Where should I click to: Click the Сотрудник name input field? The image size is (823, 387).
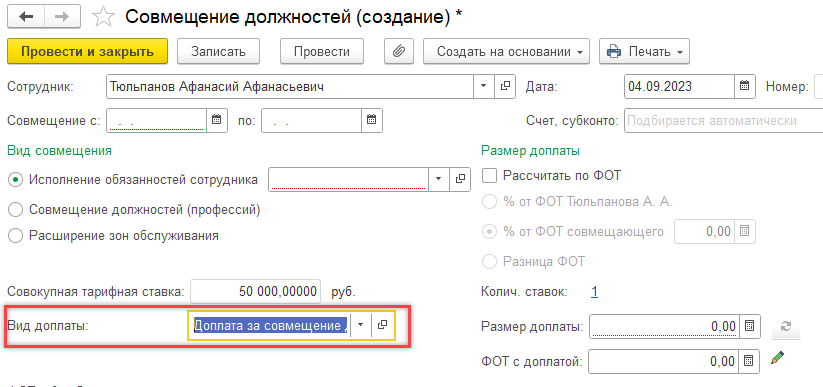(x=290, y=86)
